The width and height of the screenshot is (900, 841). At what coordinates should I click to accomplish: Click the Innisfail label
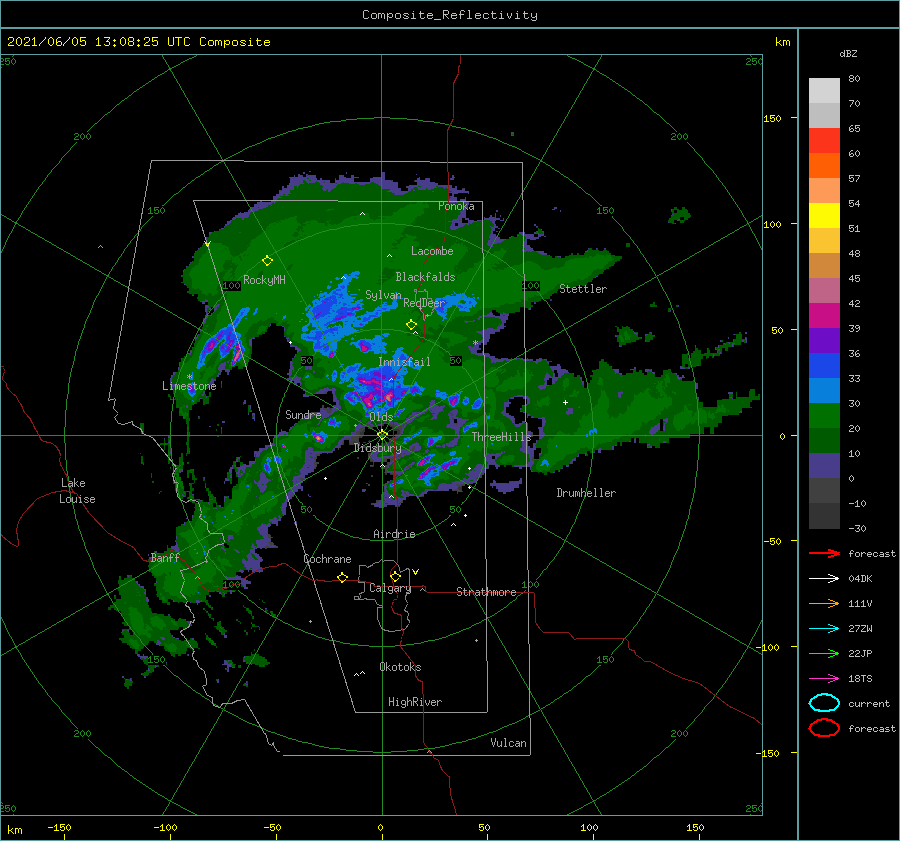404,362
